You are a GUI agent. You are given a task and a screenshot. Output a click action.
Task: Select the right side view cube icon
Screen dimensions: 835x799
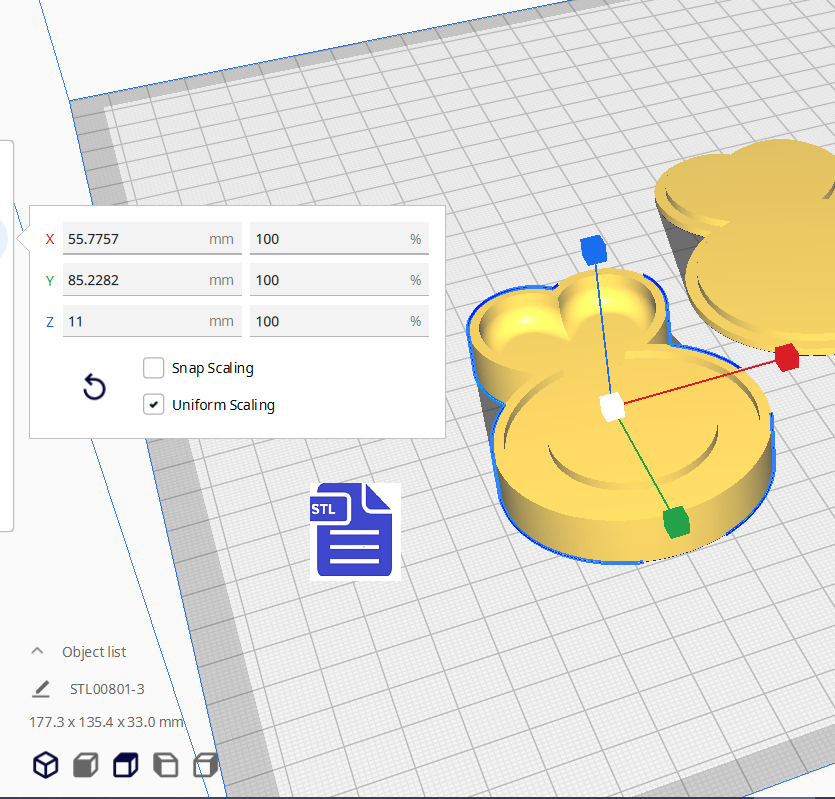(x=205, y=766)
